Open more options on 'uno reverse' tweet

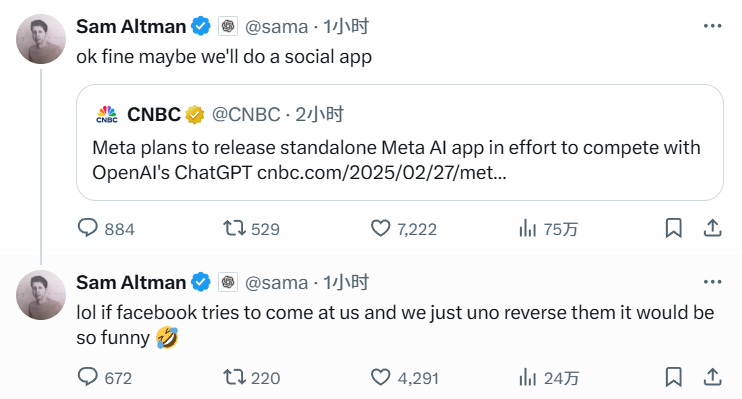712,282
